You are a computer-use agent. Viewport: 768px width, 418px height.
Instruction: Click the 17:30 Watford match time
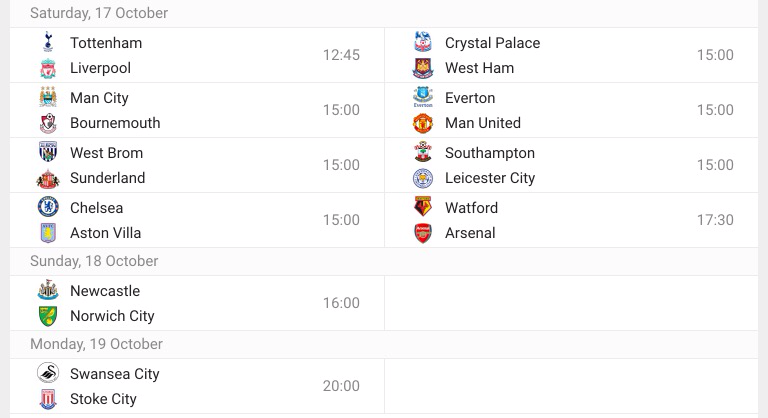pos(715,220)
